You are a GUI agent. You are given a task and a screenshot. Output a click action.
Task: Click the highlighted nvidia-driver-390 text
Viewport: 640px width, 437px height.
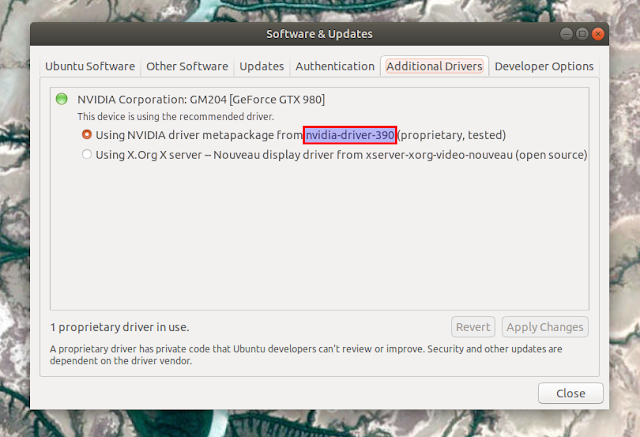(351, 135)
